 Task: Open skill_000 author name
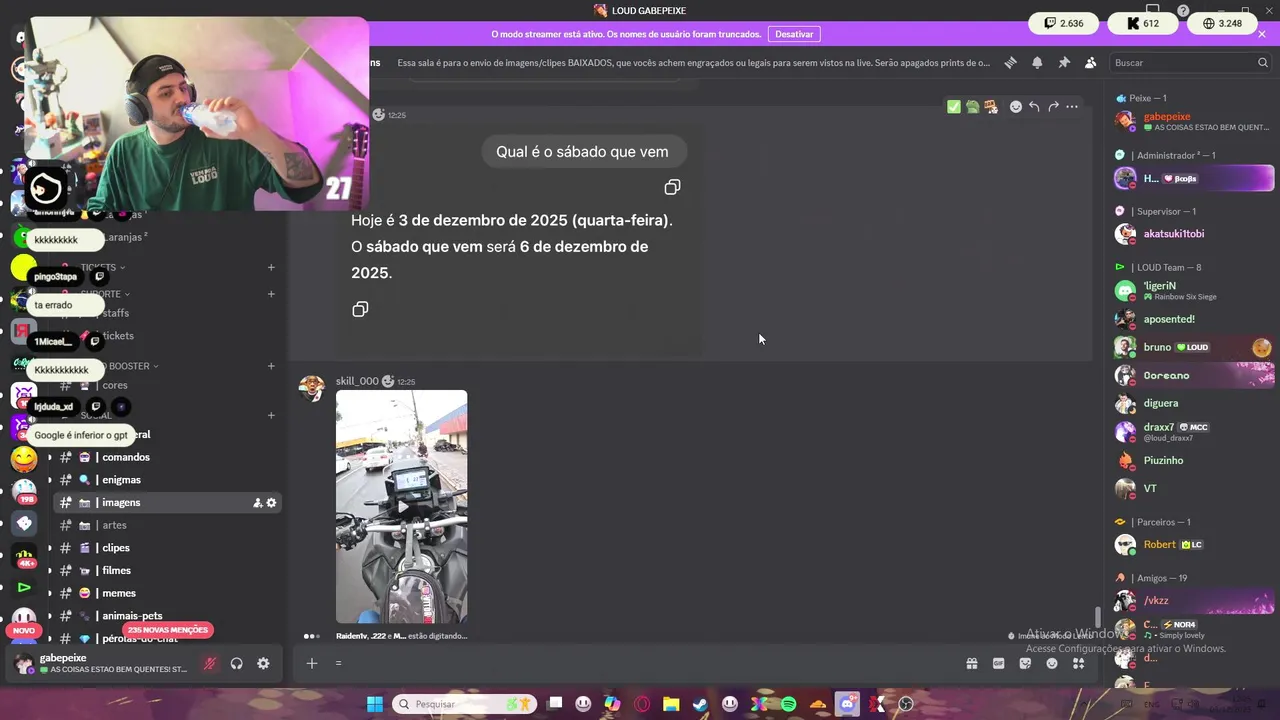pos(357,381)
